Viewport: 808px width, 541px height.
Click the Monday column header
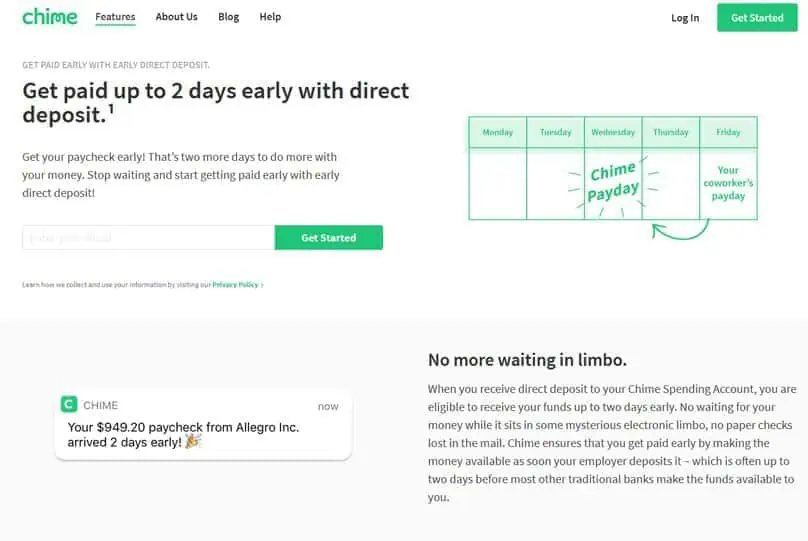pos(498,132)
